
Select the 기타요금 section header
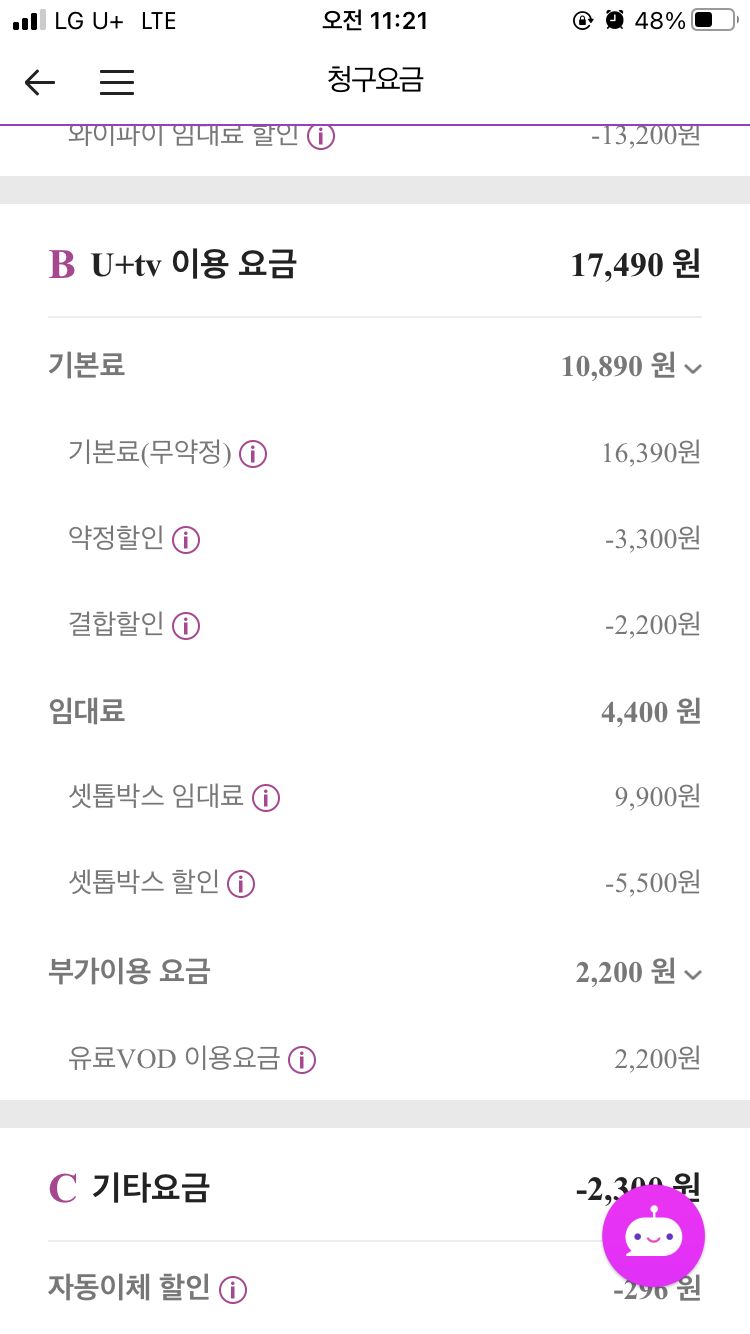coord(150,1188)
